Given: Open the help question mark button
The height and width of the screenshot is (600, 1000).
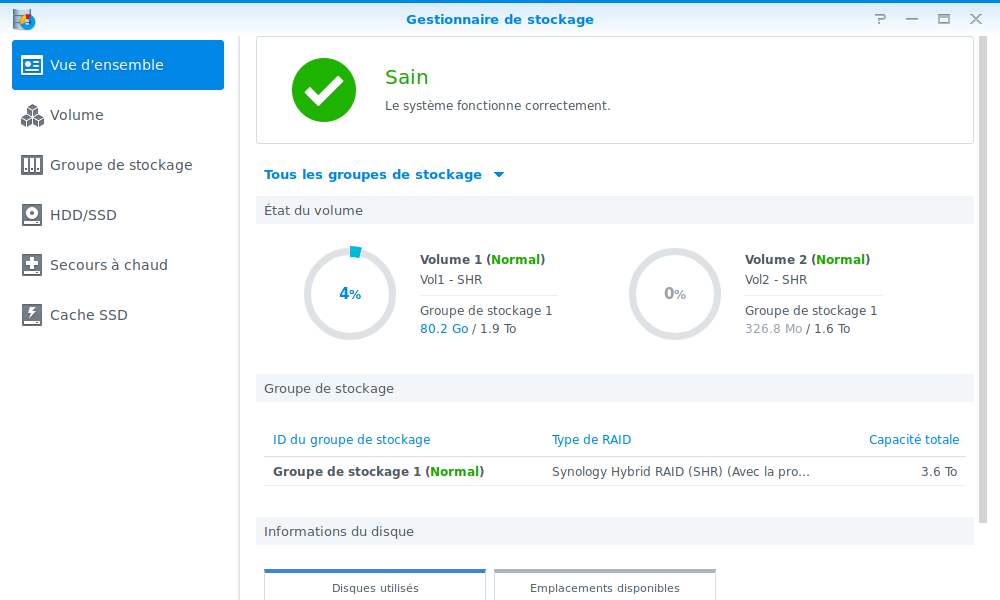Looking at the screenshot, I should click(x=880, y=19).
